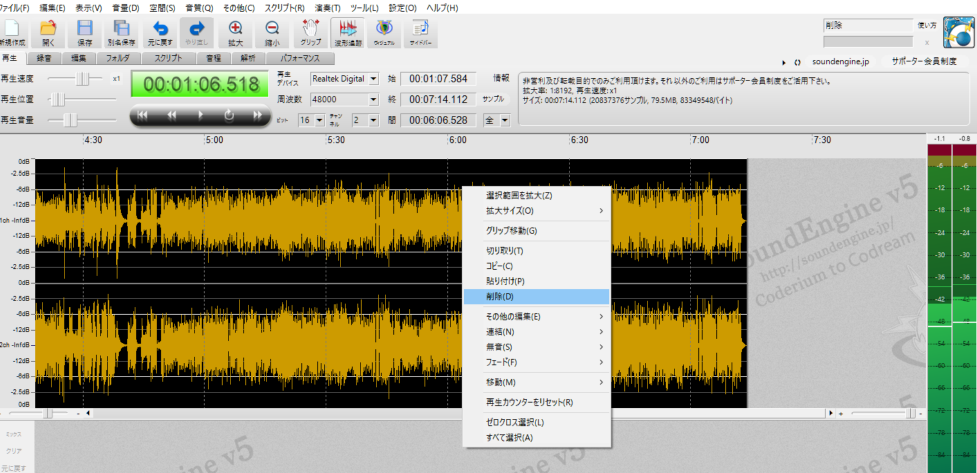The width and height of the screenshot is (977, 473).
Task: Jump to start with the skip-back button
Action: point(142,115)
